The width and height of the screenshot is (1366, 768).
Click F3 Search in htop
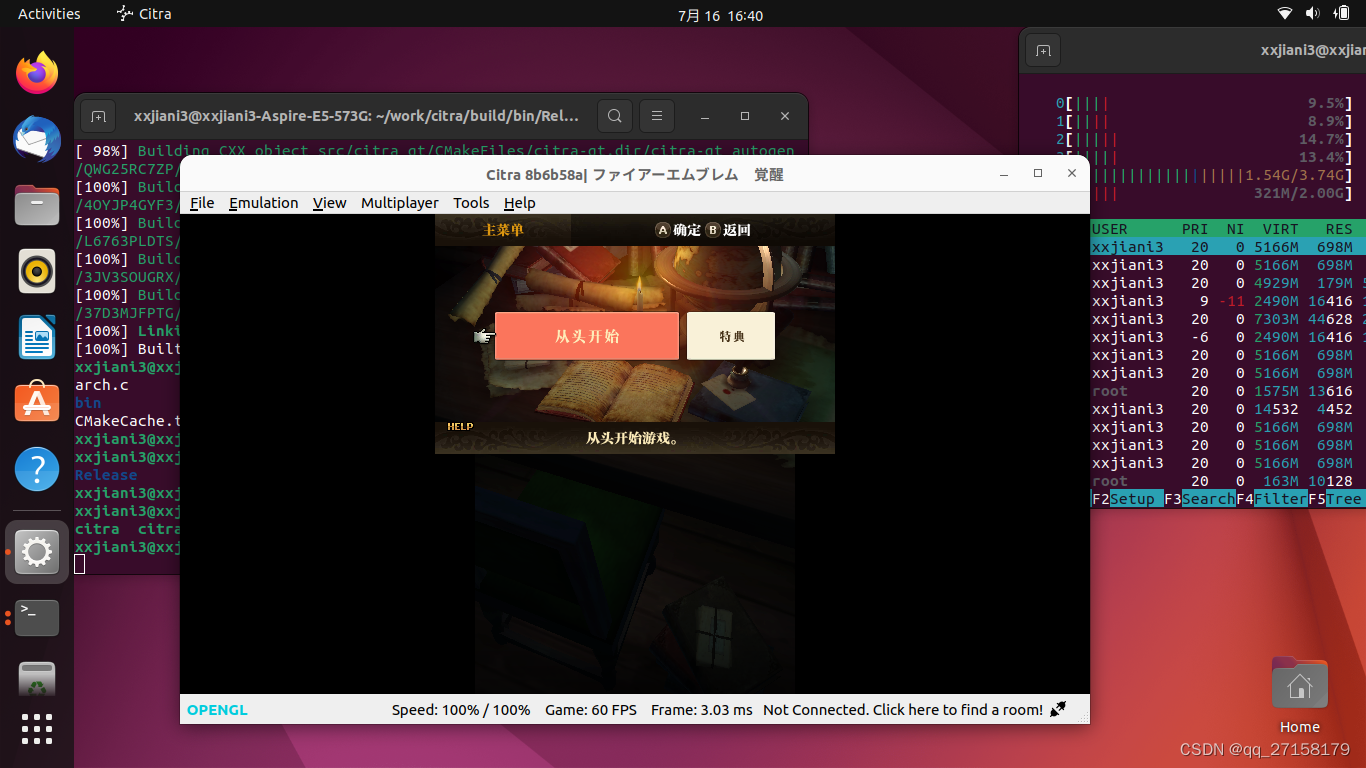[x=1199, y=499]
